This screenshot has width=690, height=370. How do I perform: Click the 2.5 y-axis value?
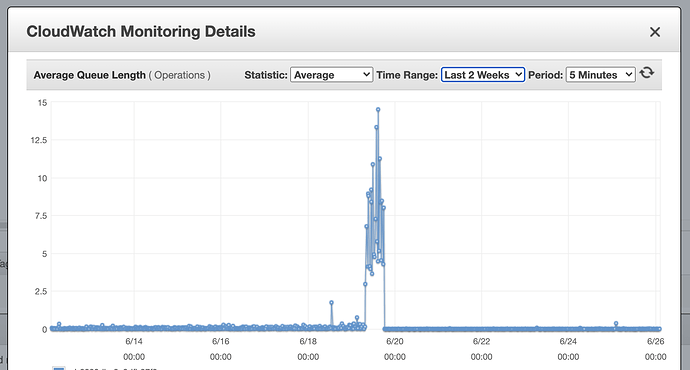[x=41, y=292]
